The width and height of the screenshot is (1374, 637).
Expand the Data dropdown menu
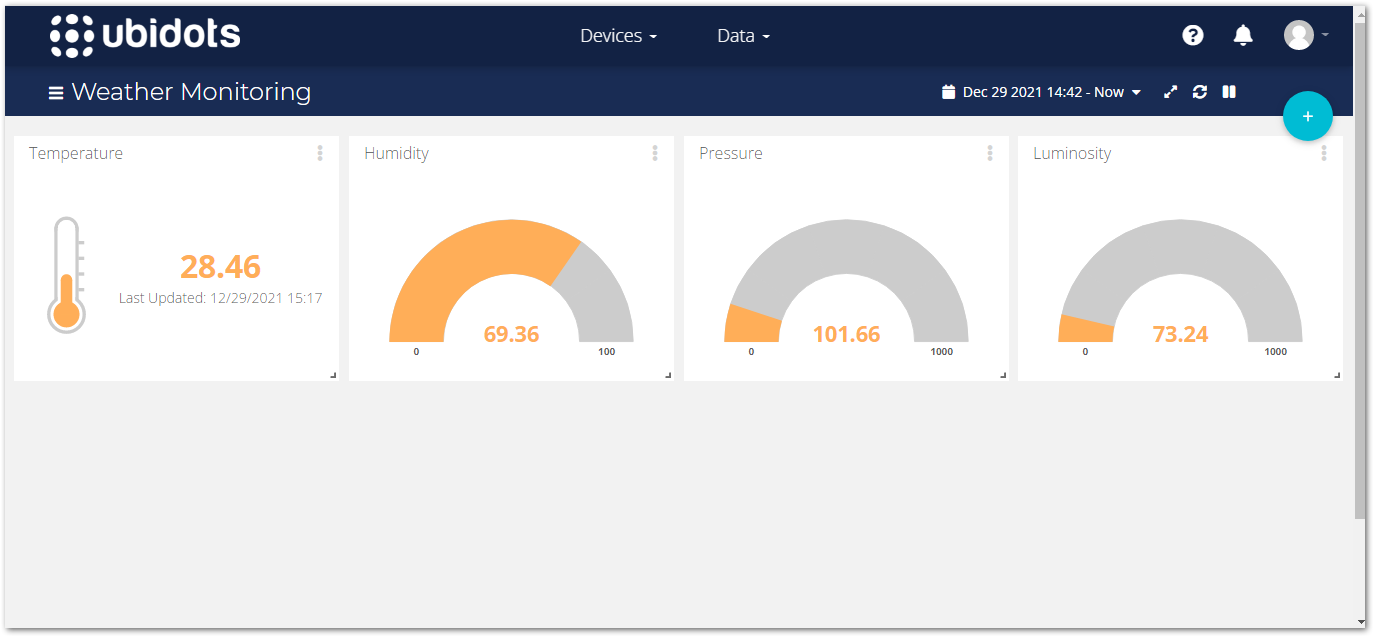[x=743, y=36]
